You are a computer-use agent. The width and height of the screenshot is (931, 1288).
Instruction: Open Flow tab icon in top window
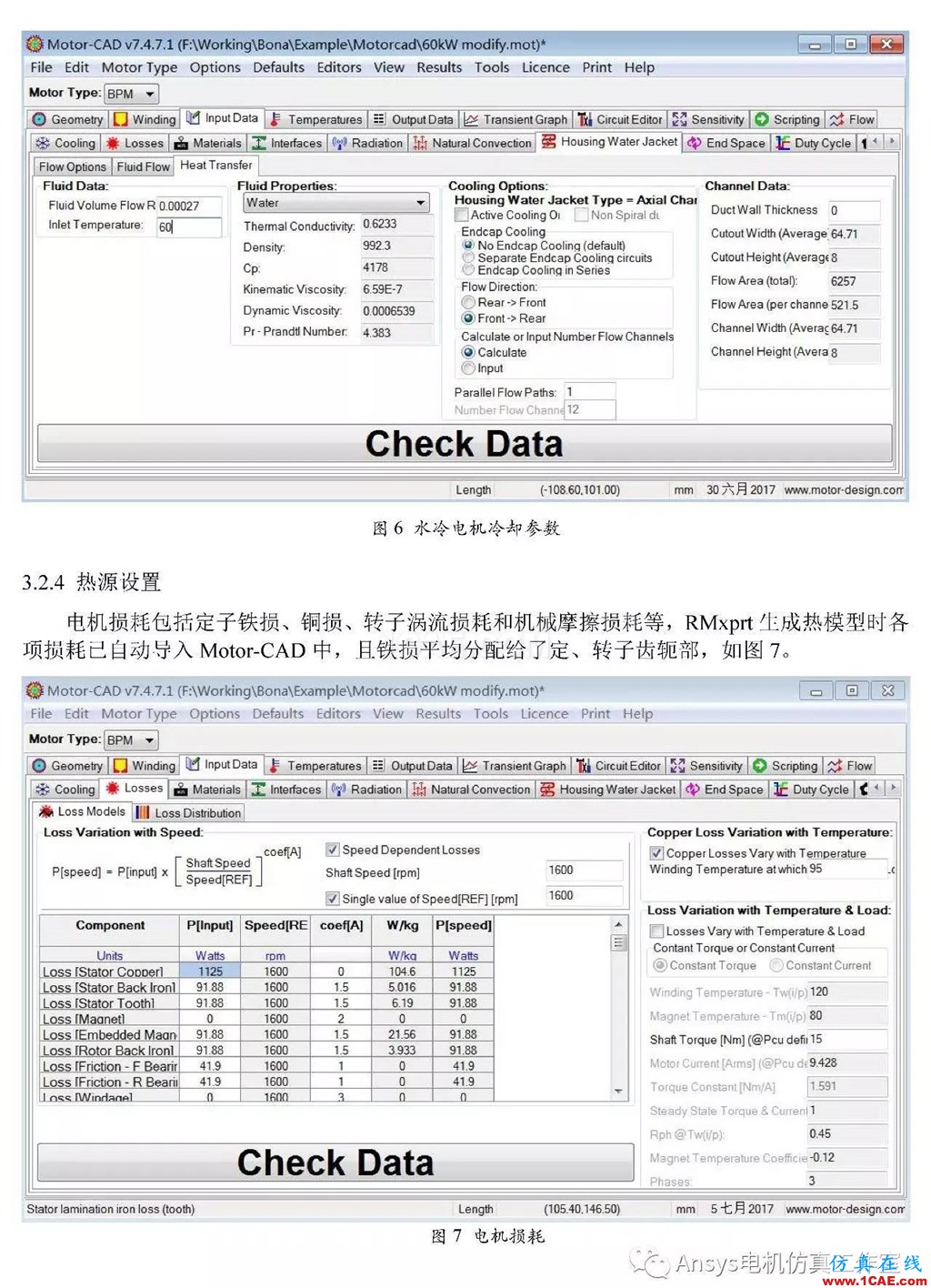point(836,119)
